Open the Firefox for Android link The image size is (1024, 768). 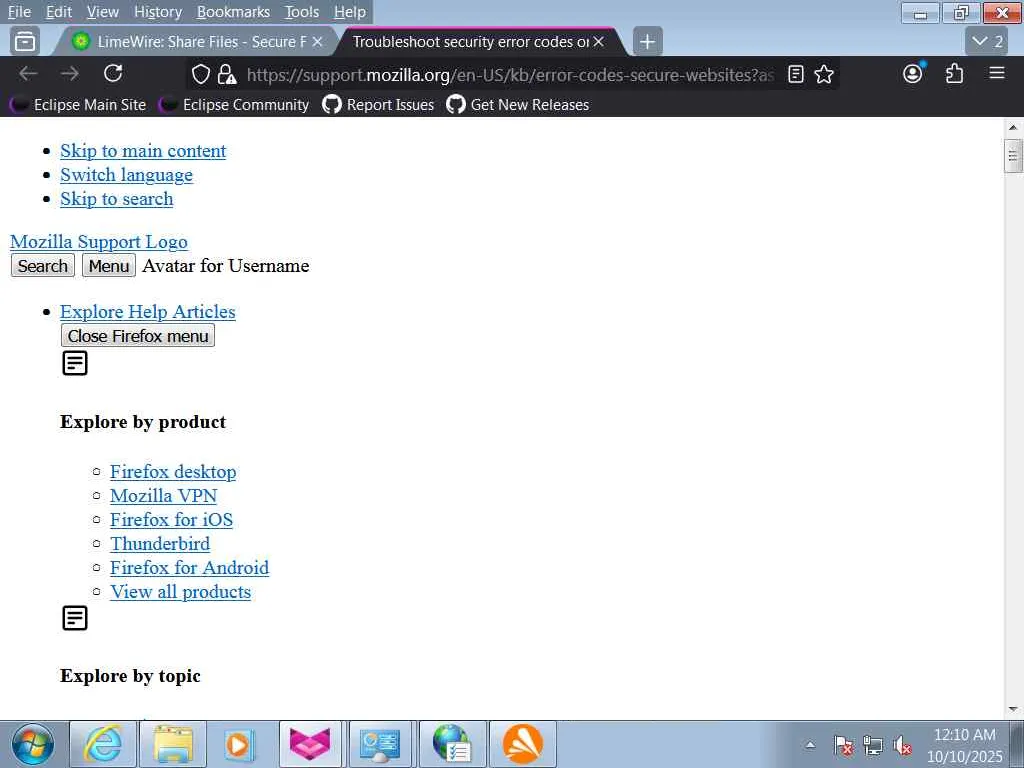(189, 568)
